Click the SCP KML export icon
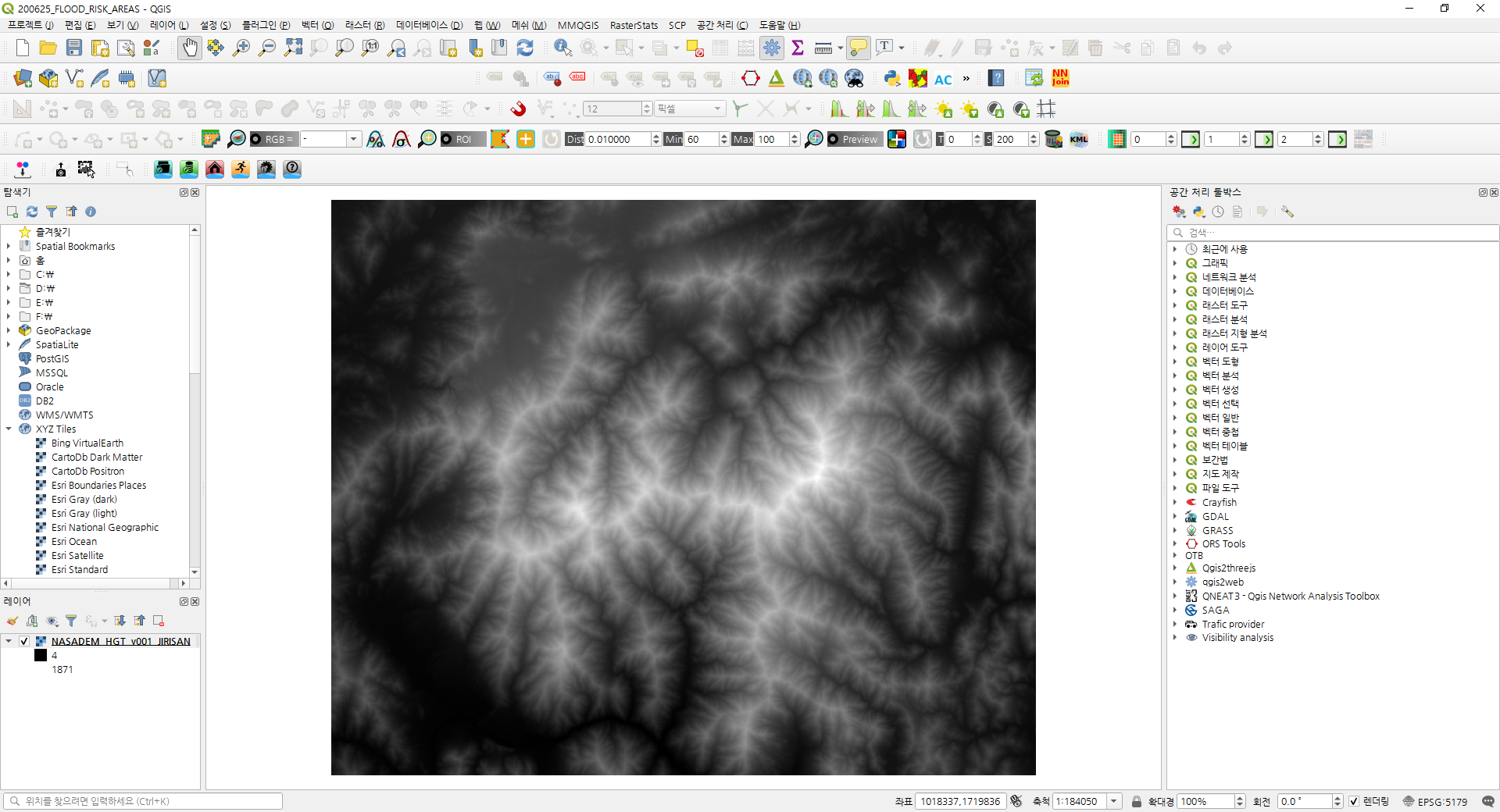The image size is (1500, 812). click(1079, 140)
